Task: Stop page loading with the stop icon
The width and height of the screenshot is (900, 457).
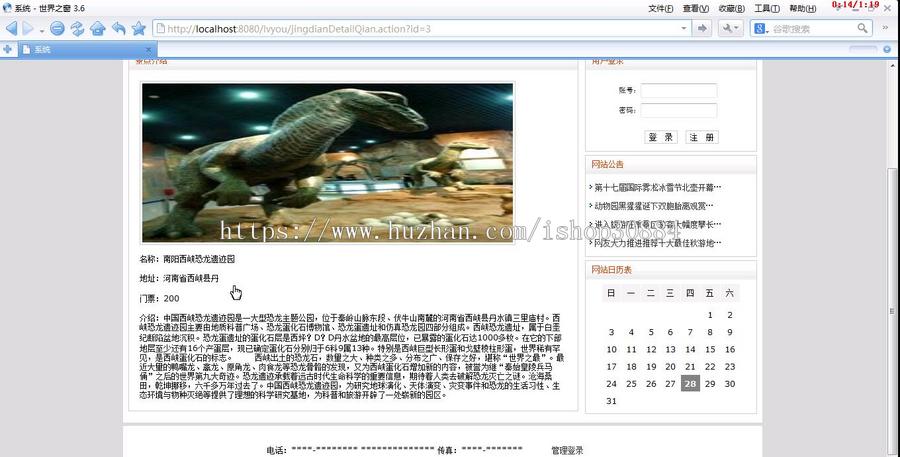Action: [x=57, y=28]
